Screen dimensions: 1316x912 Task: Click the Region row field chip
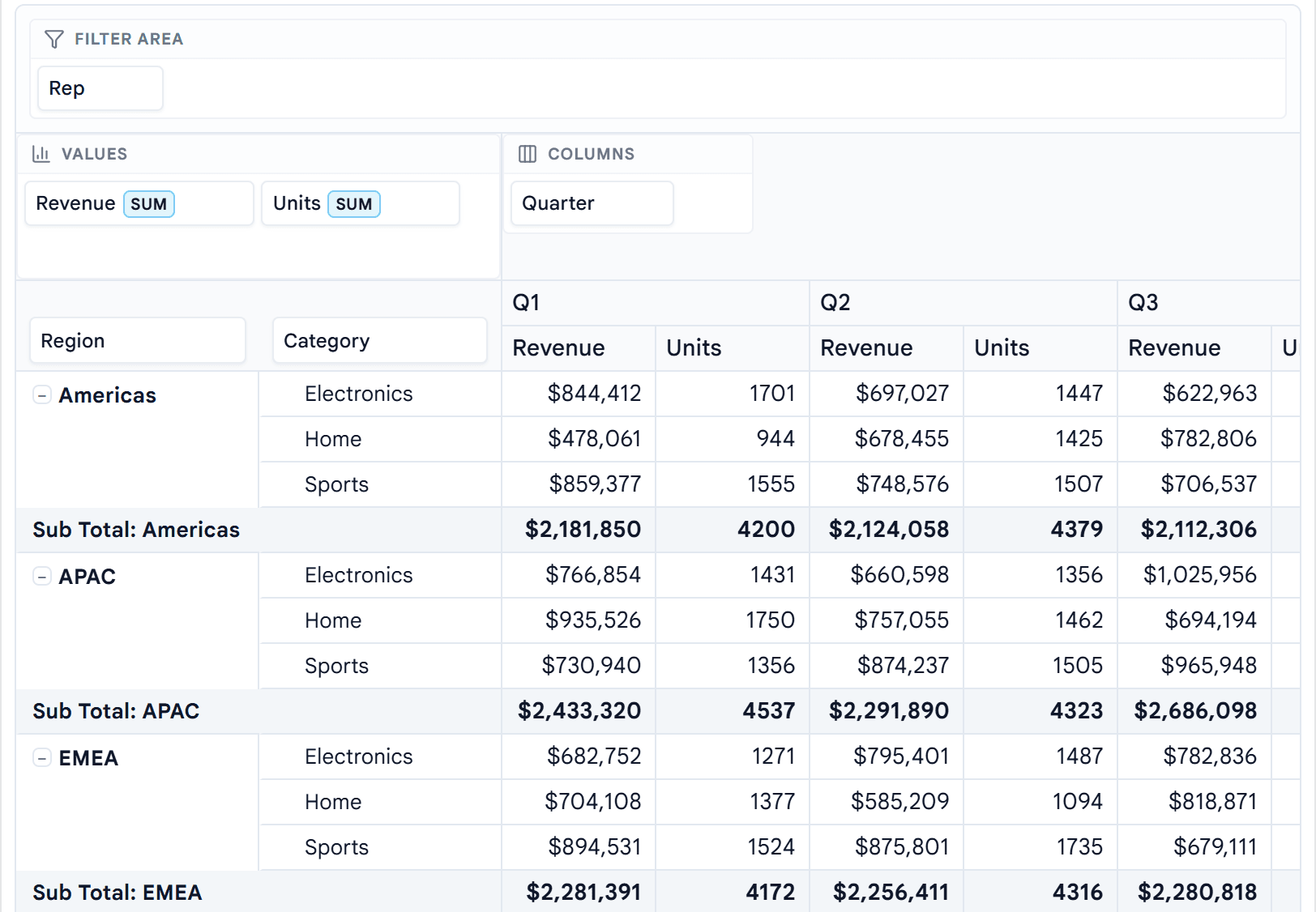138,340
